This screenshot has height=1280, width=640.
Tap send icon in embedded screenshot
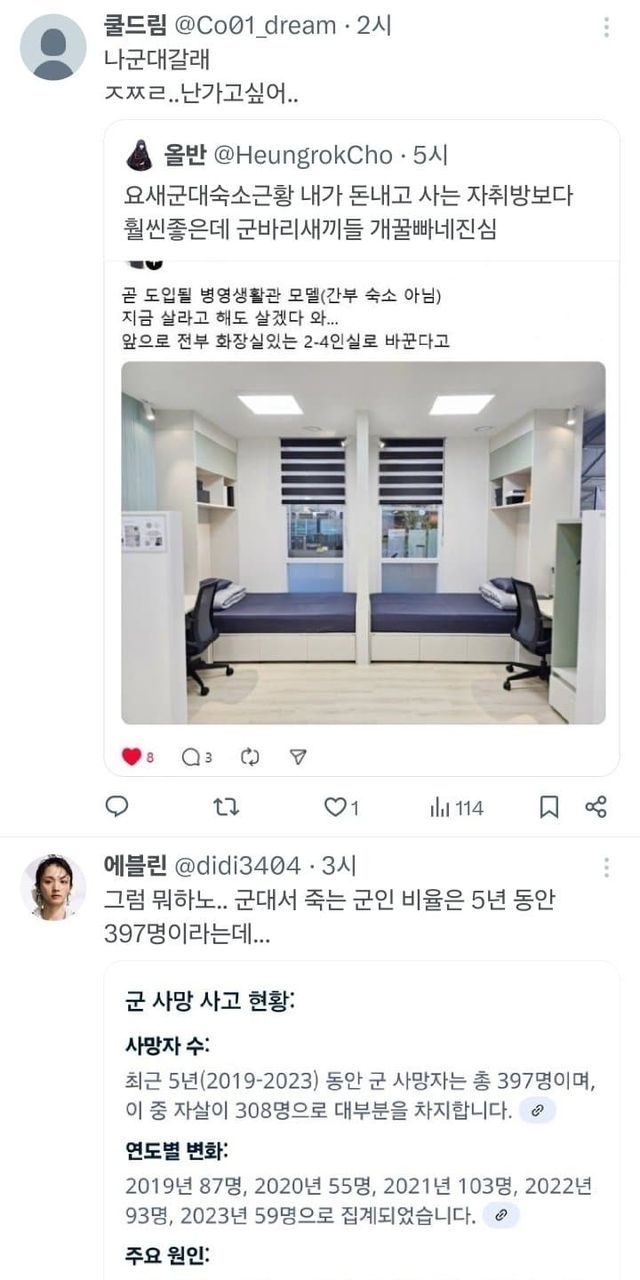pyautogui.click(x=298, y=757)
